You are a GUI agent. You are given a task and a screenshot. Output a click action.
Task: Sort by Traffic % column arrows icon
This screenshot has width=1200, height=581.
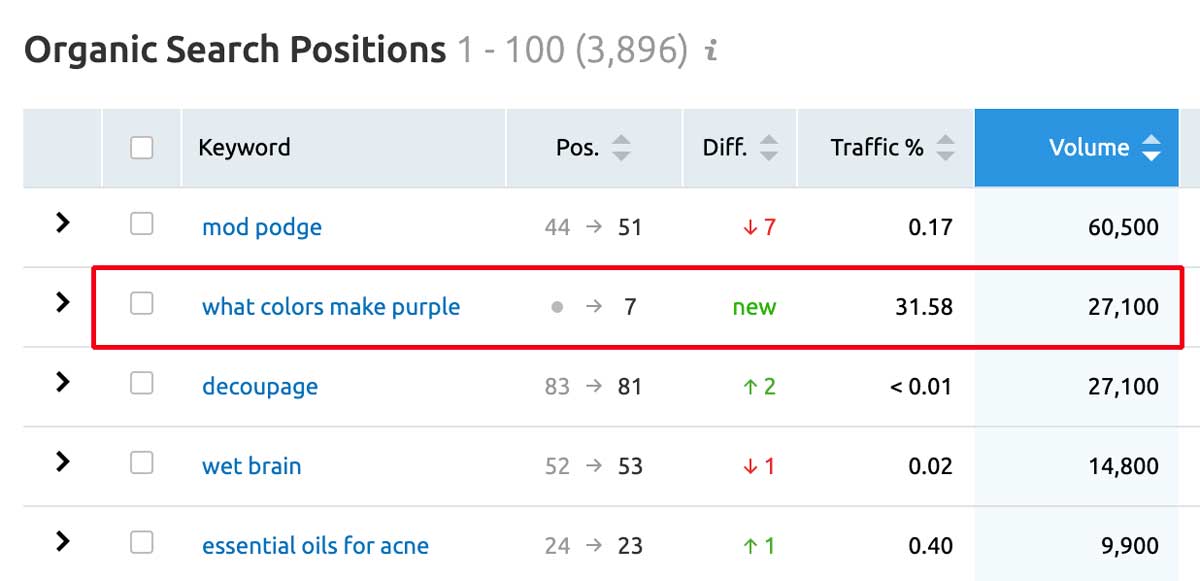tap(945, 148)
